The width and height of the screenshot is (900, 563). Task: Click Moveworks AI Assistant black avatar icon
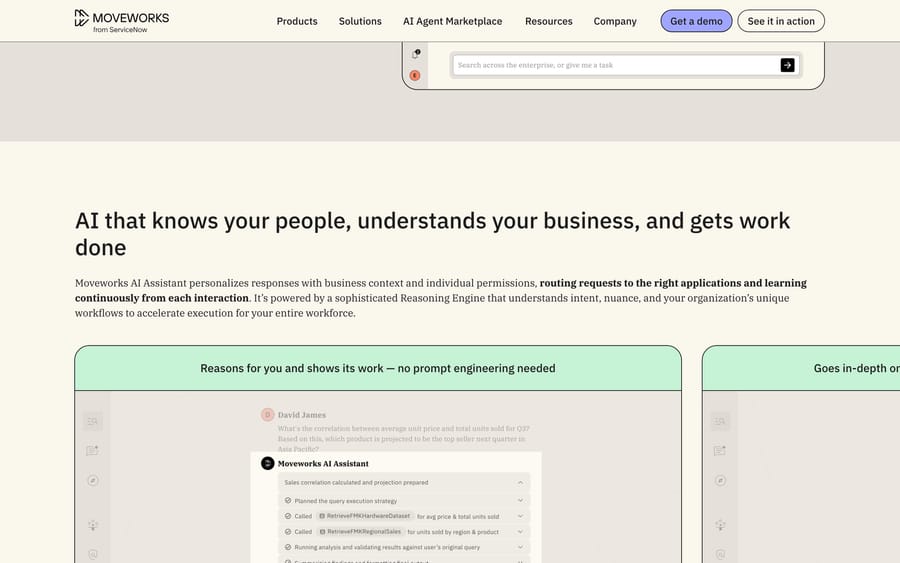pos(267,463)
